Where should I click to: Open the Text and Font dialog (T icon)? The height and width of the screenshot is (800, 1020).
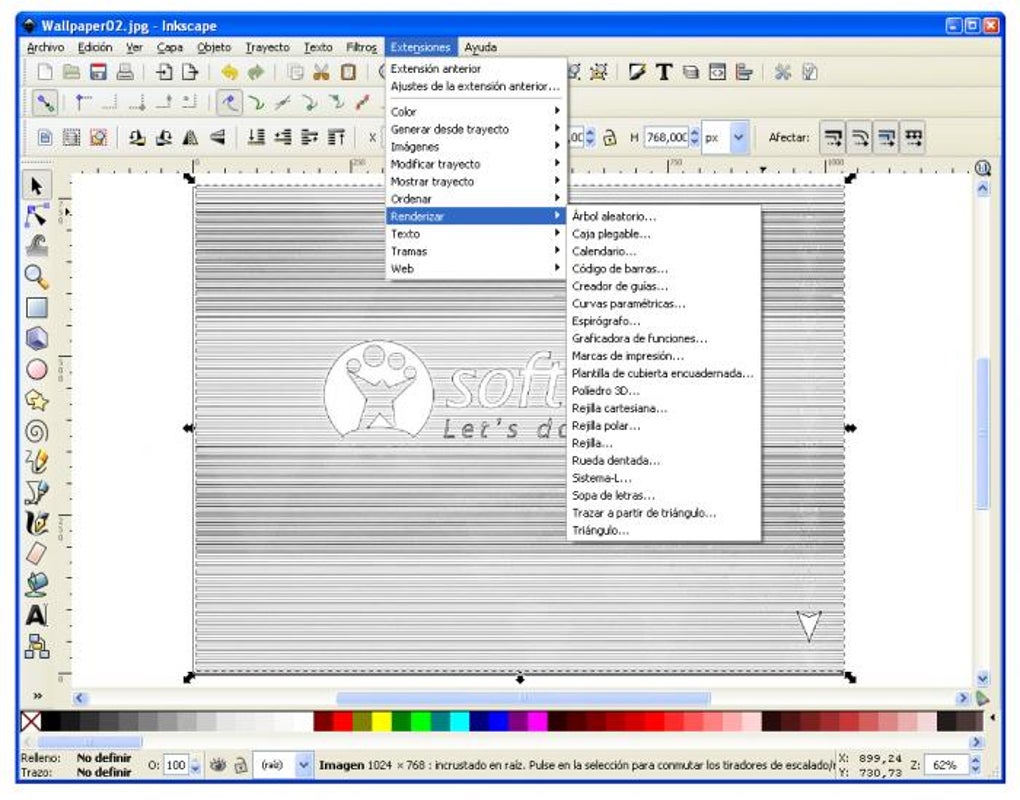(664, 72)
